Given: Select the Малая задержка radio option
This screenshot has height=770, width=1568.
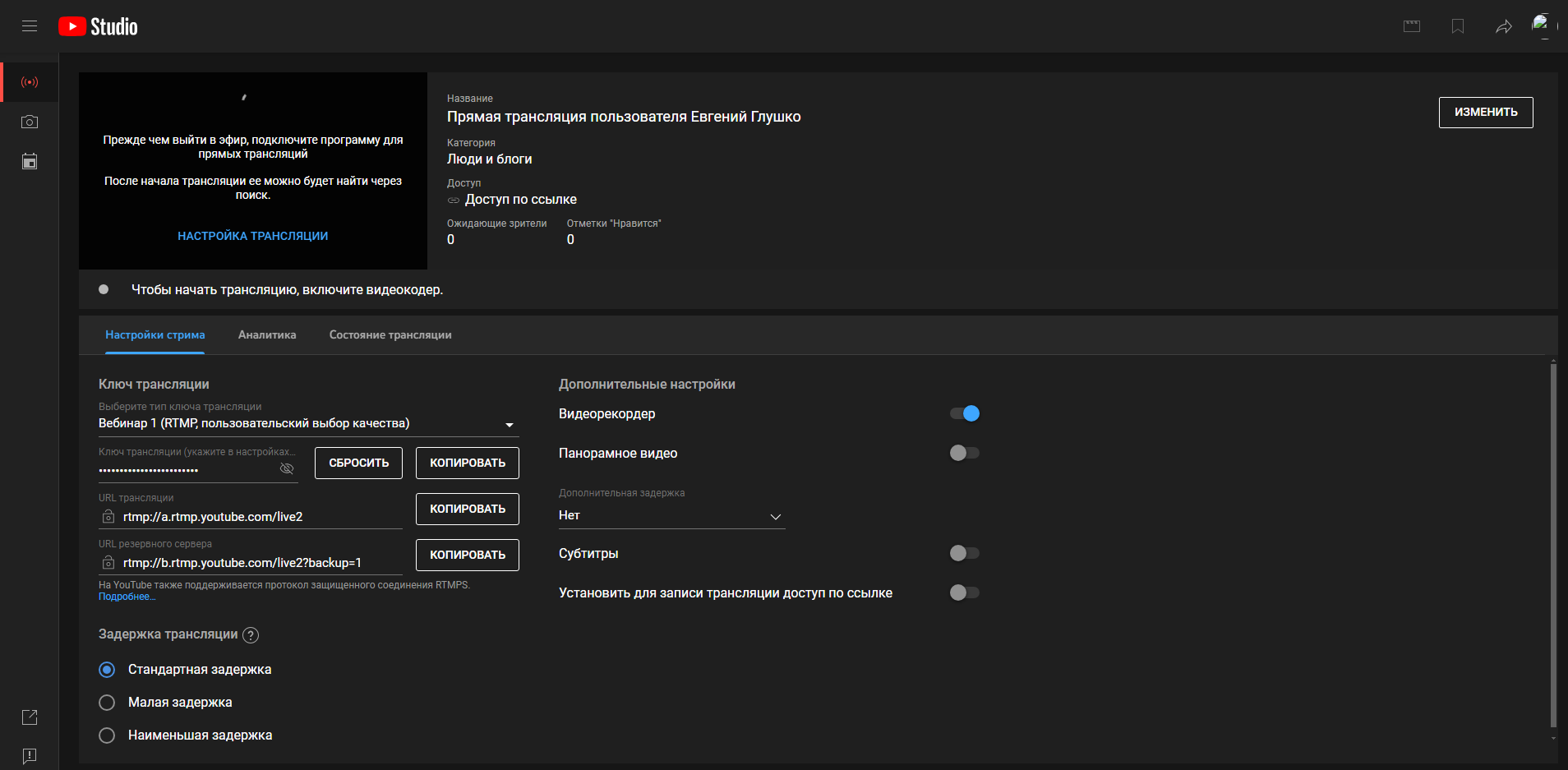Looking at the screenshot, I should (x=107, y=703).
